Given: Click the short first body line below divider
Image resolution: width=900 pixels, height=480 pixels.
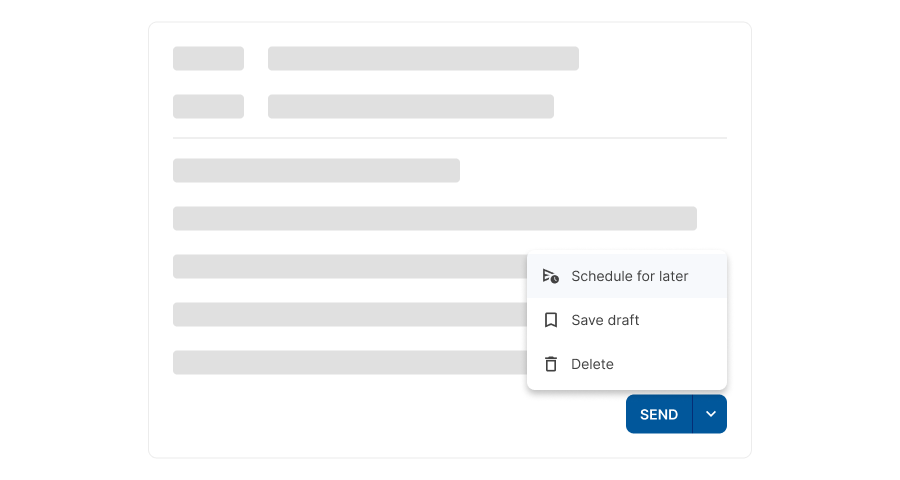Looking at the screenshot, I should (x=316, y=170).
